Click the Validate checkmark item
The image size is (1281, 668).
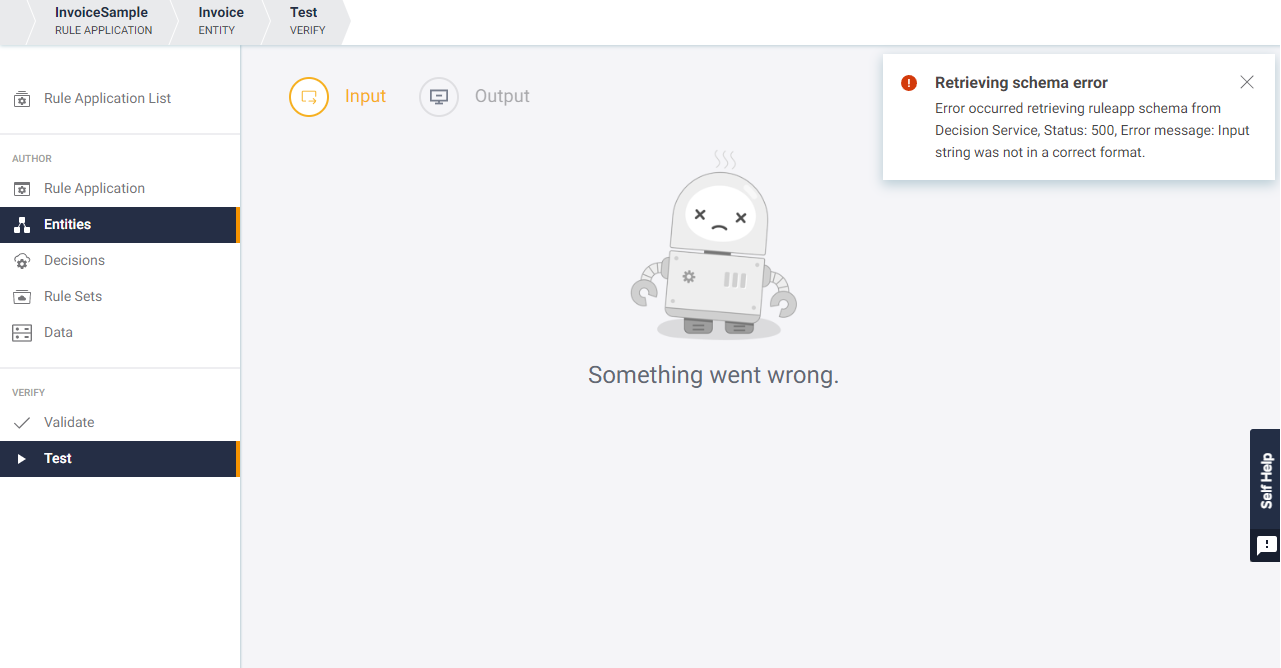tap(68, 422)
